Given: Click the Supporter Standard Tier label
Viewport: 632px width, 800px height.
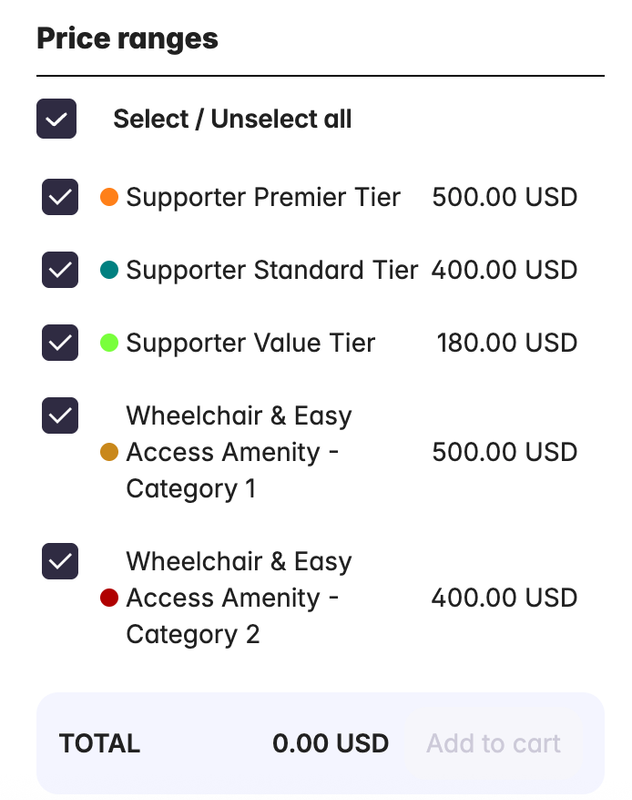Looking at the screenshot, I should pos(272,270).
